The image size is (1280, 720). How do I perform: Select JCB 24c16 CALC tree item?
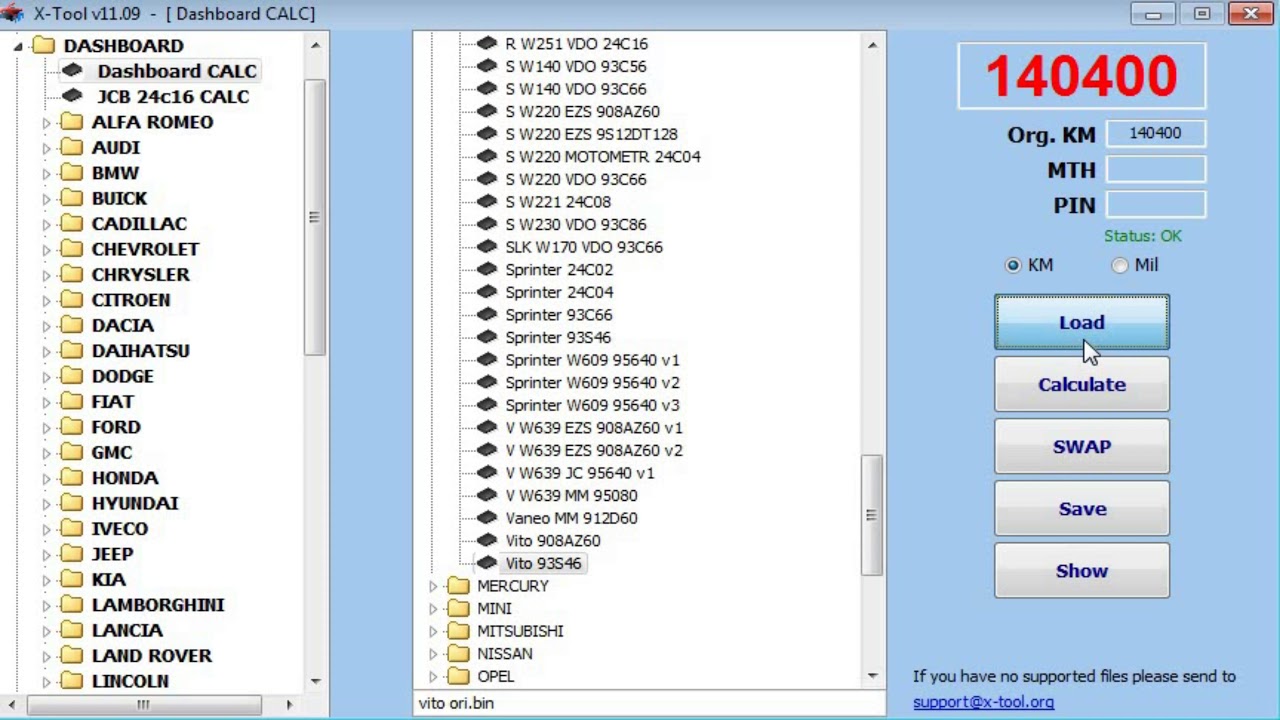click(173, 96)
